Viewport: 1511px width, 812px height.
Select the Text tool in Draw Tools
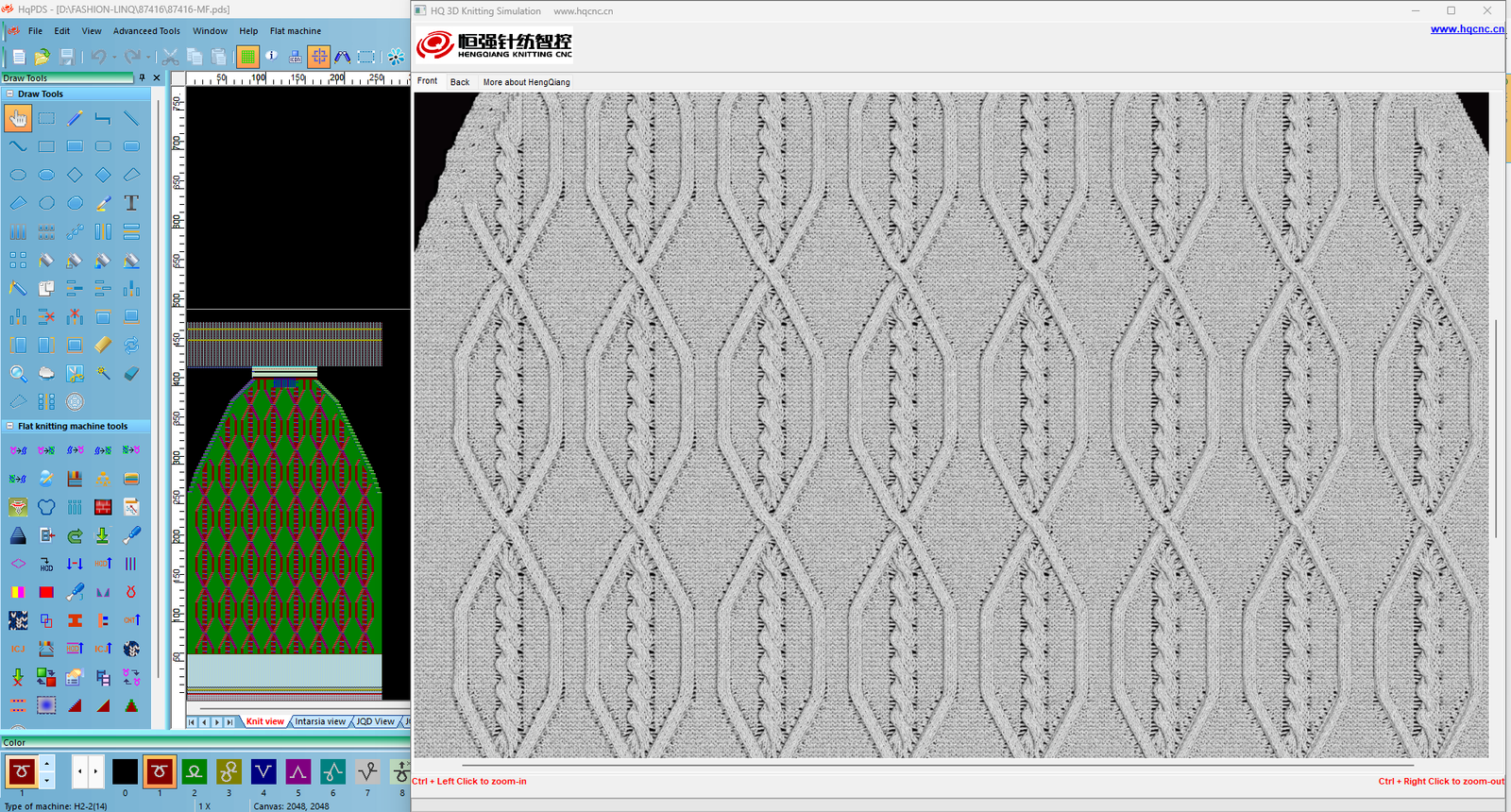[x=131, y=203]
